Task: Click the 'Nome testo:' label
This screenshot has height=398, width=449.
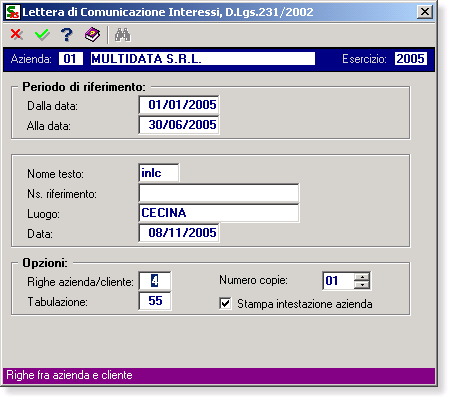Action: [x=55, y=174]
